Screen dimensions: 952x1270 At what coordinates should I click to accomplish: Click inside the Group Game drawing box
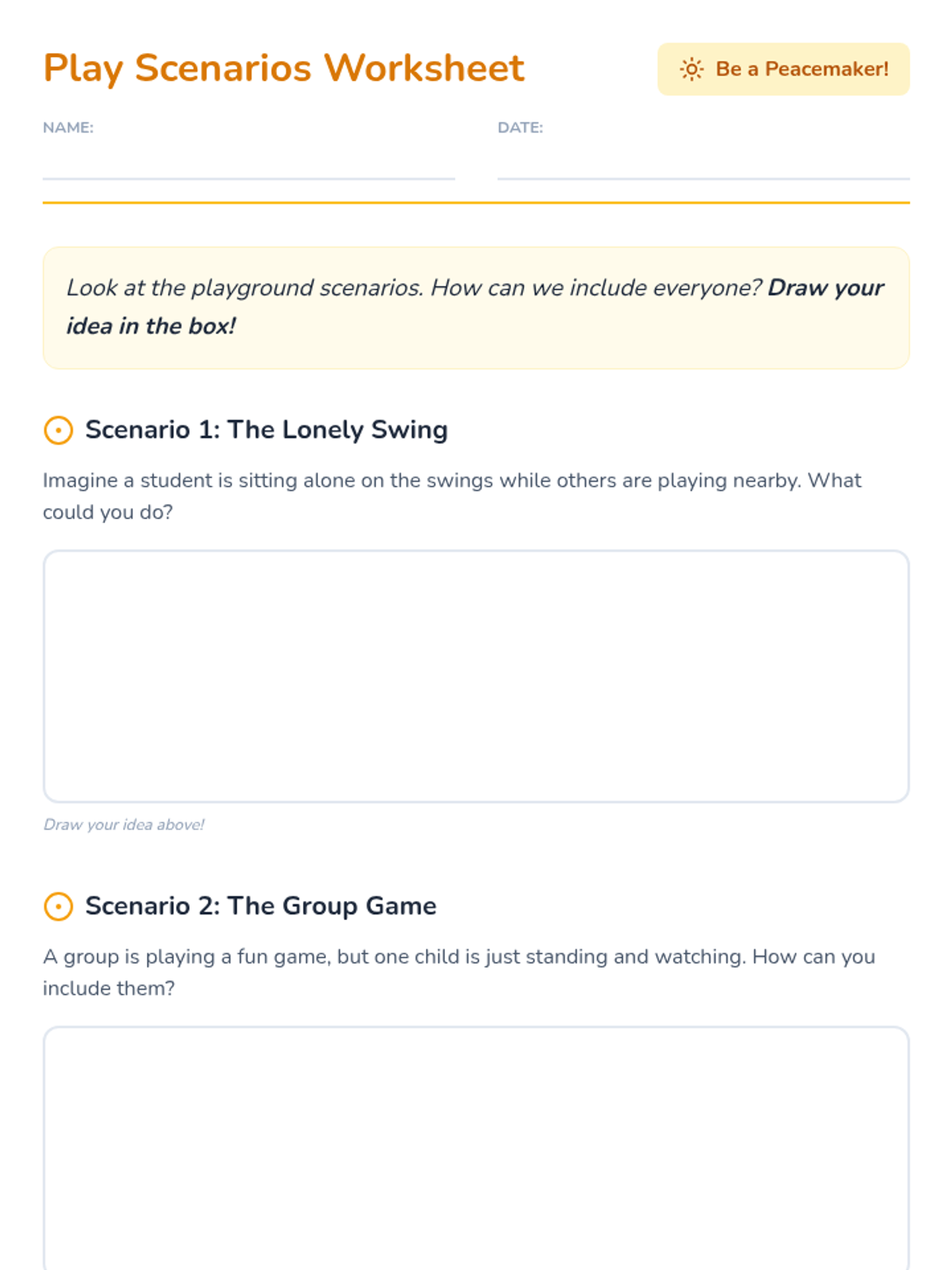(x=476, y=1149)
